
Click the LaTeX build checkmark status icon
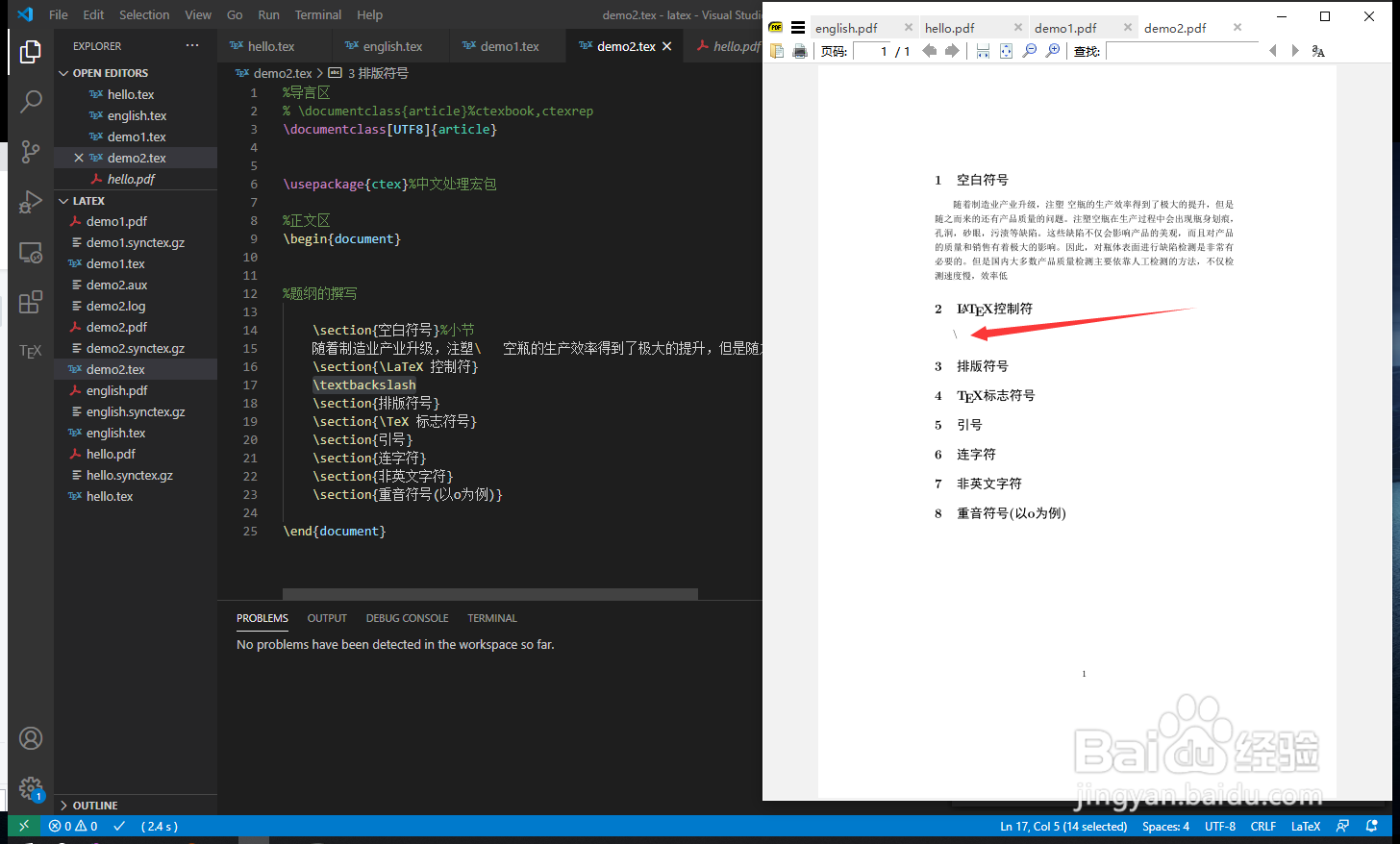point(119,826)
